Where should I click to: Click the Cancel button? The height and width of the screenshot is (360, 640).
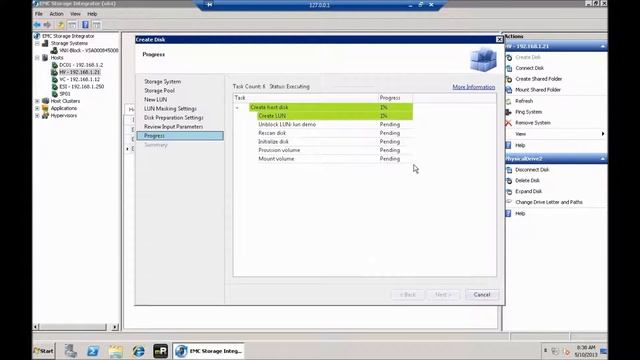pyautogui.click(x=482, y=295)
